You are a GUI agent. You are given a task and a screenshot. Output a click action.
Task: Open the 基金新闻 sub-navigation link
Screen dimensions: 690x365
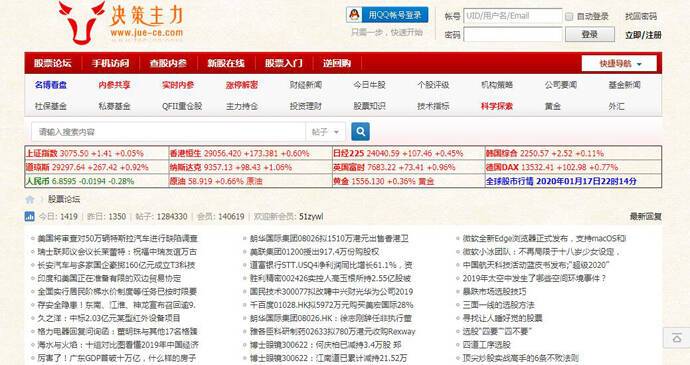click(x=624, y=85)
